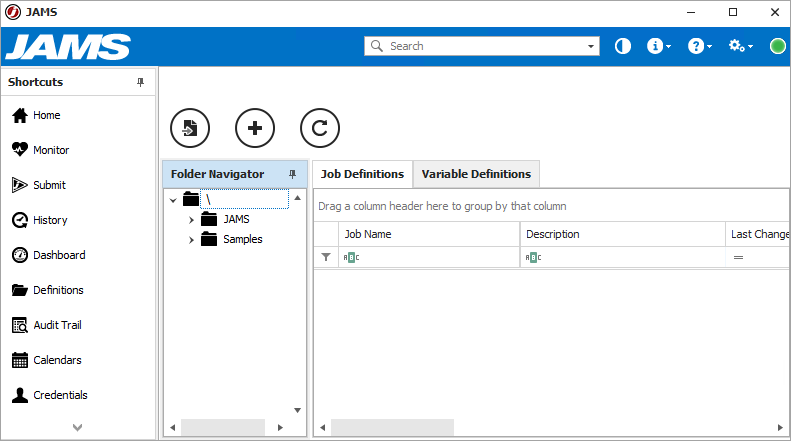Click the Description column header
This screenshot has height=441, width=791.
click(x=622, y=234)
